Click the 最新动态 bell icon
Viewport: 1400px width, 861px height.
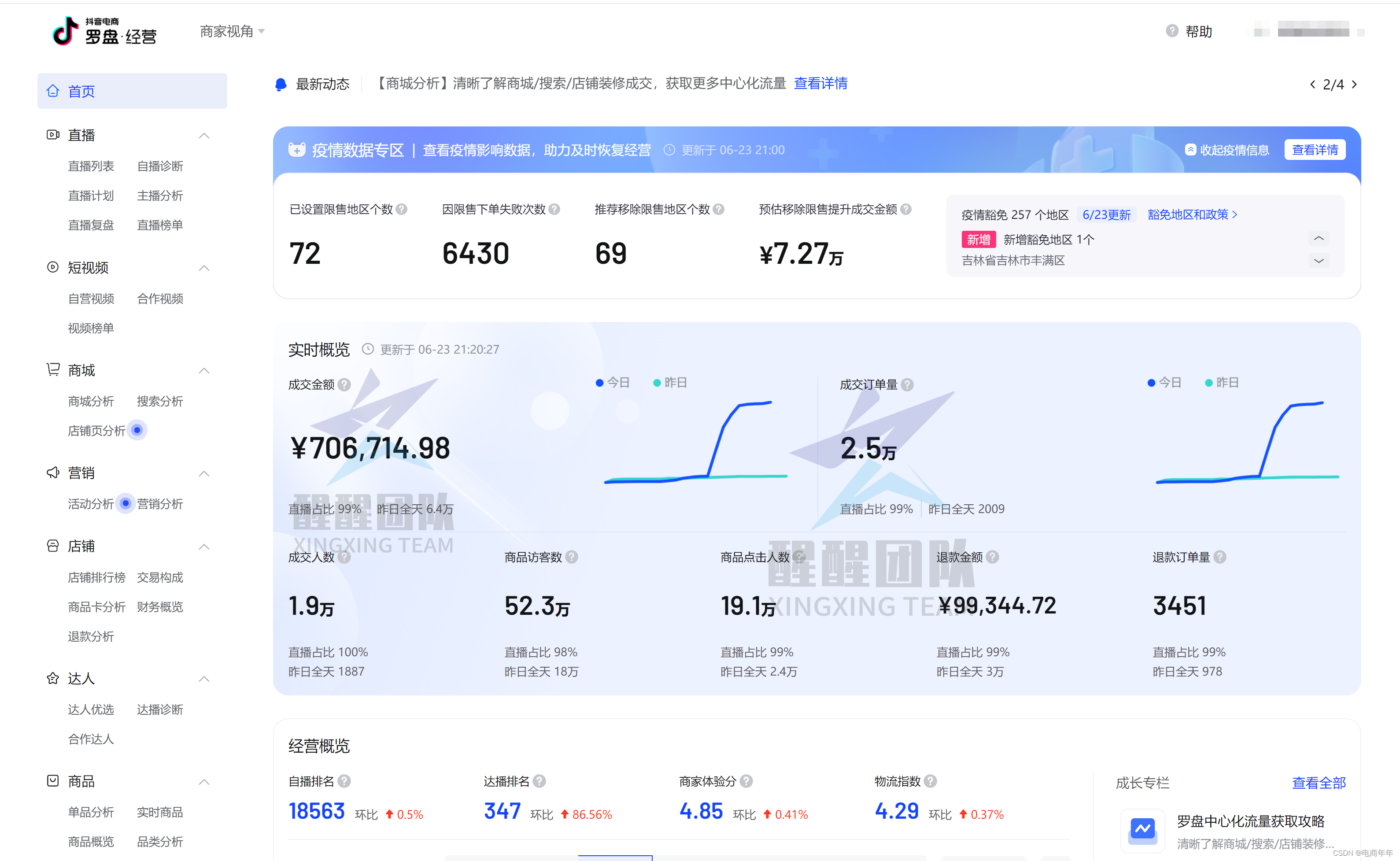click(281, 84)
